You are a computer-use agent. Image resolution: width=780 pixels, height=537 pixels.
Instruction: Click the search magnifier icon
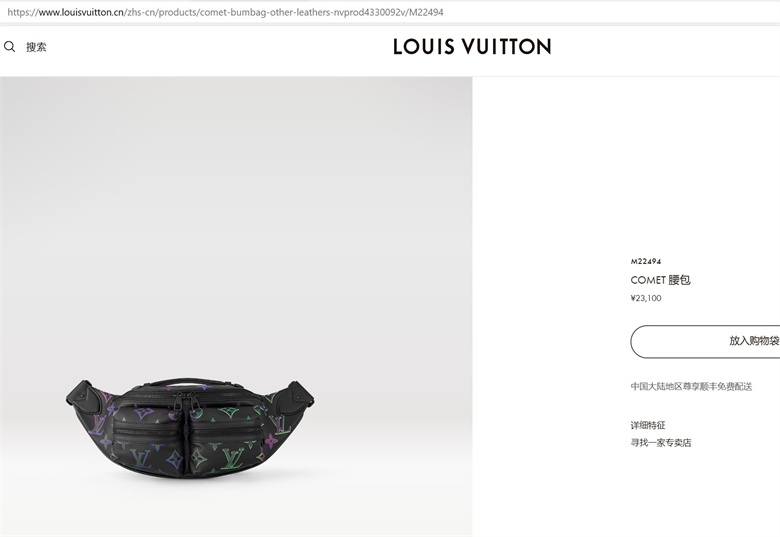click(9, 47)
